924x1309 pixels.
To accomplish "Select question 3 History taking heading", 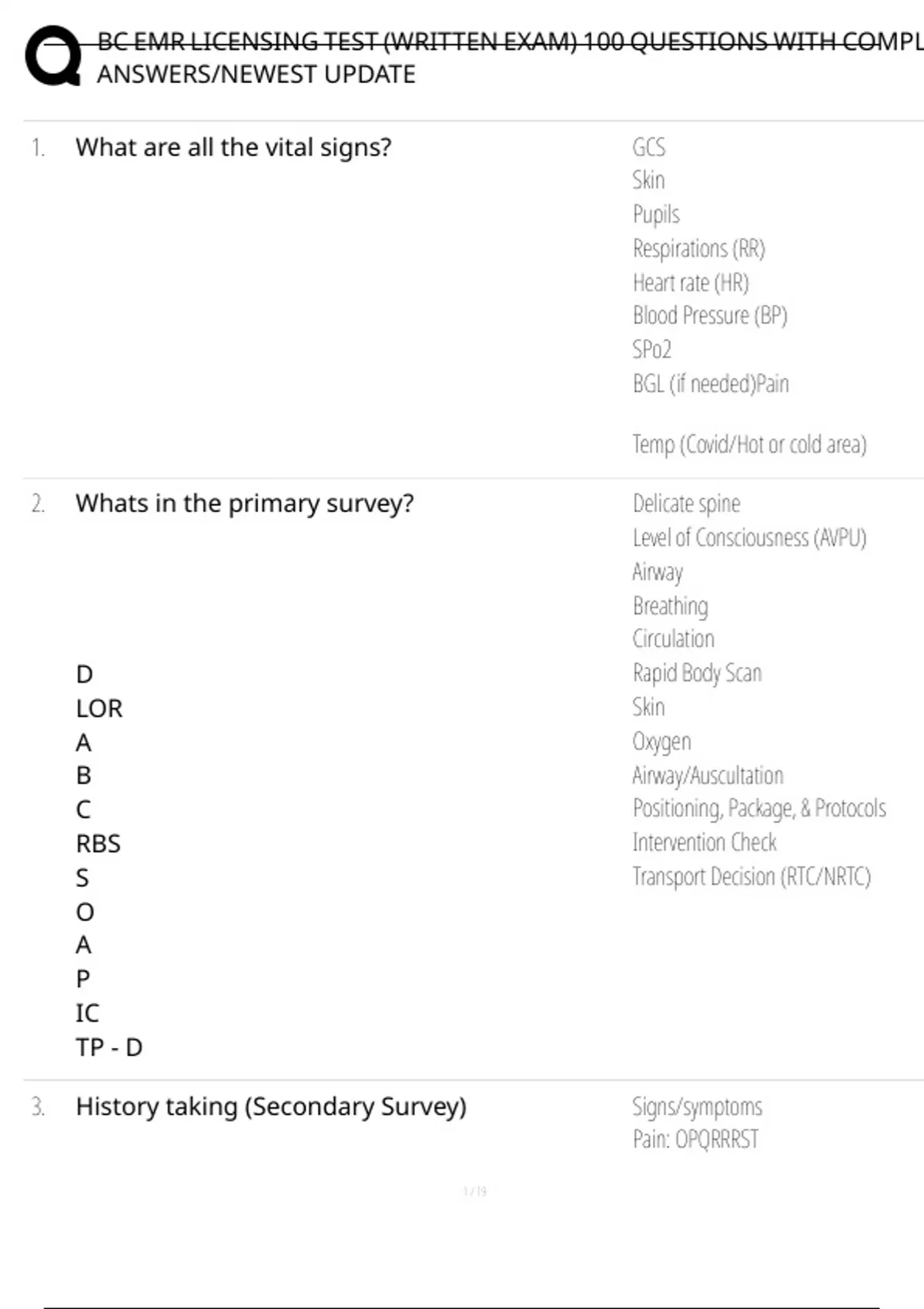I will click(x=271, y=1106).
